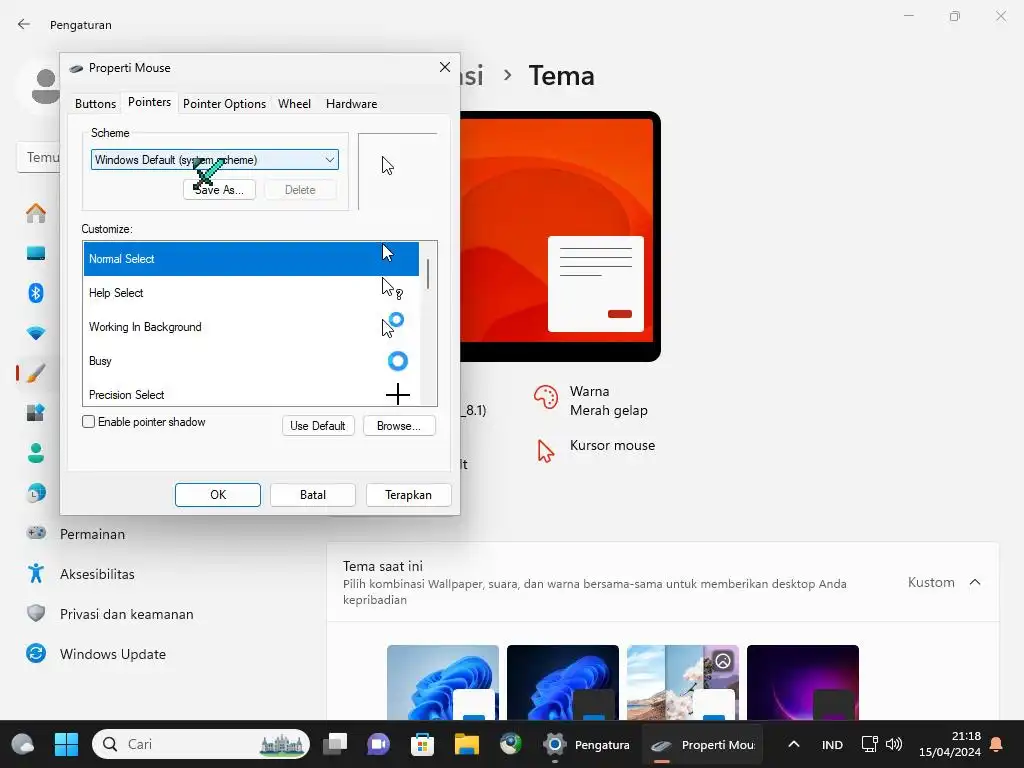
Task: Open Kursor mouse setting link
Action: 594,451
